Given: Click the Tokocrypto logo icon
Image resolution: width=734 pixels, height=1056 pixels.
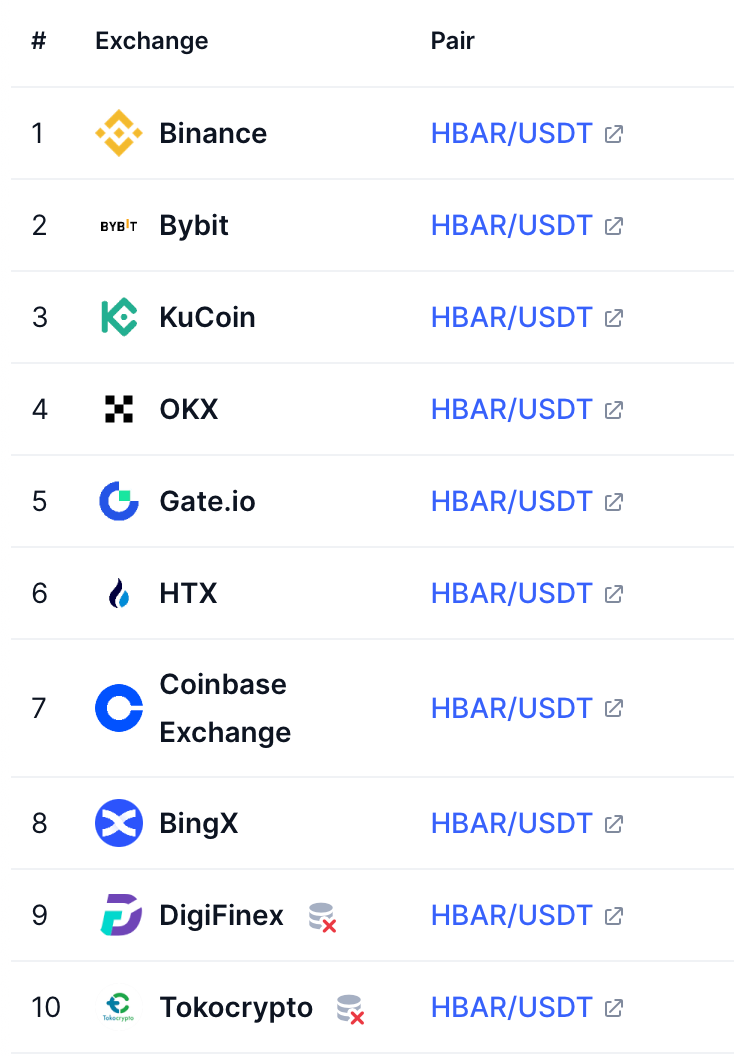Looking at the screenshot, I should point(118,1007).
